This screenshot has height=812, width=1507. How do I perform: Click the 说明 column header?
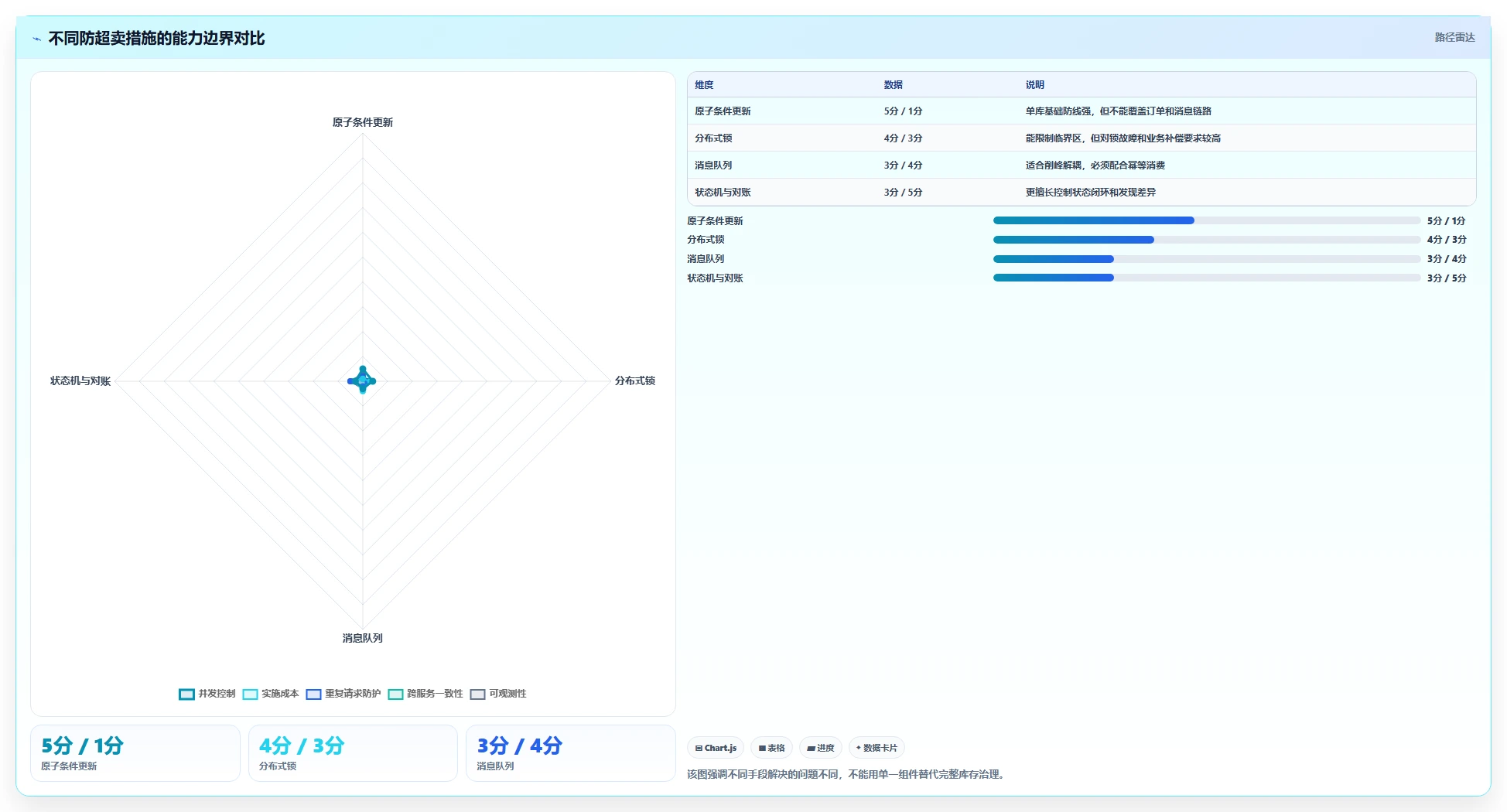click(x=1035, y=85)
